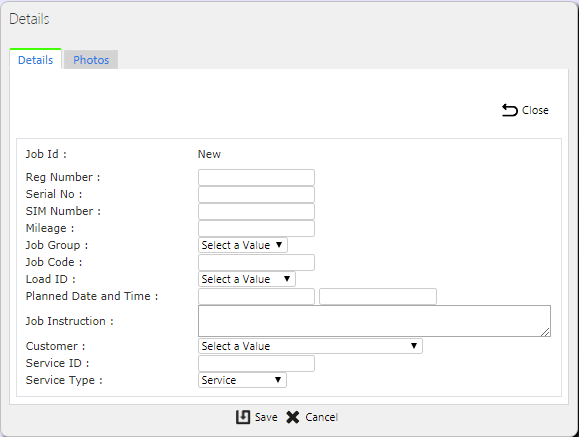This screenshot has height=437, width=579.
Task: Select the Details tab
Action: pyautogui.click(x=35, y=59)
